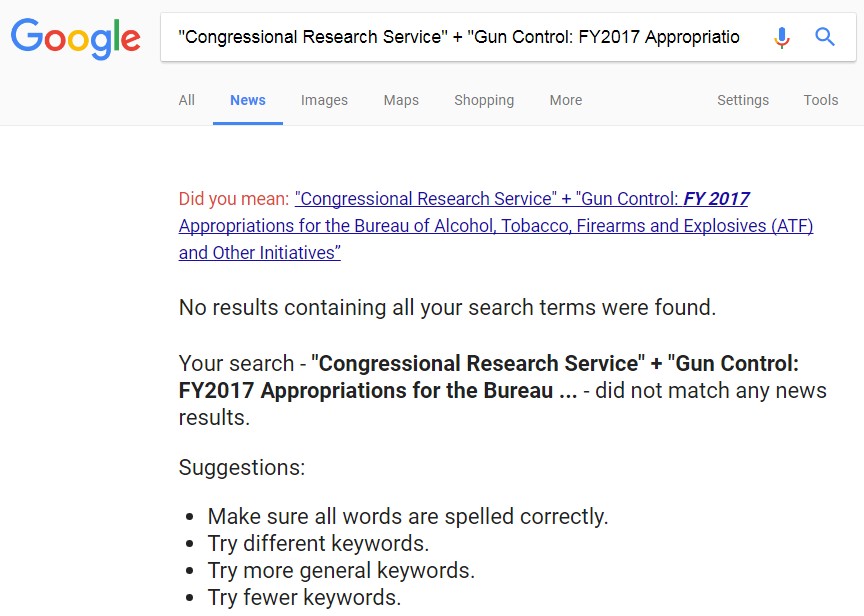Click the magnifying glass search icon
Image resolution: width=864 pixels, height=616 pixels.
(825, 38)
